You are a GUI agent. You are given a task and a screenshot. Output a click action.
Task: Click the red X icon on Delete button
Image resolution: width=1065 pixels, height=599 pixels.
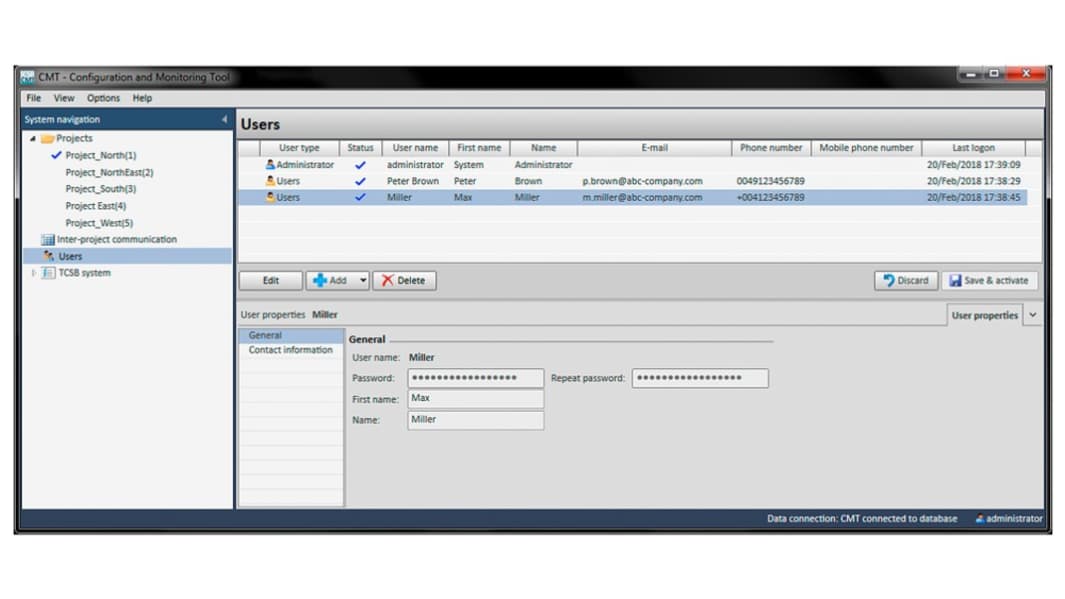point(387,280)
